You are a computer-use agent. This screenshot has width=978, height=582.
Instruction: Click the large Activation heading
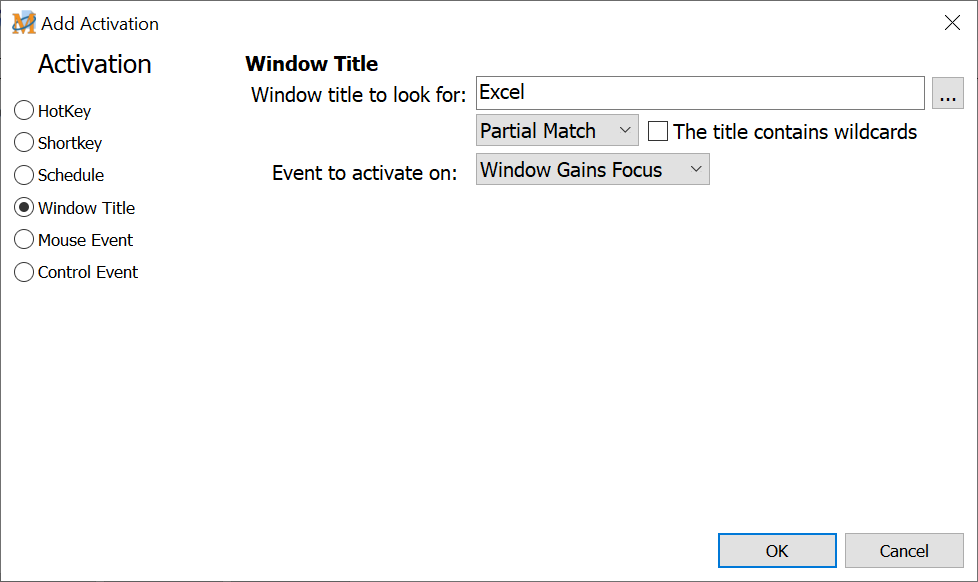(95, 64)
